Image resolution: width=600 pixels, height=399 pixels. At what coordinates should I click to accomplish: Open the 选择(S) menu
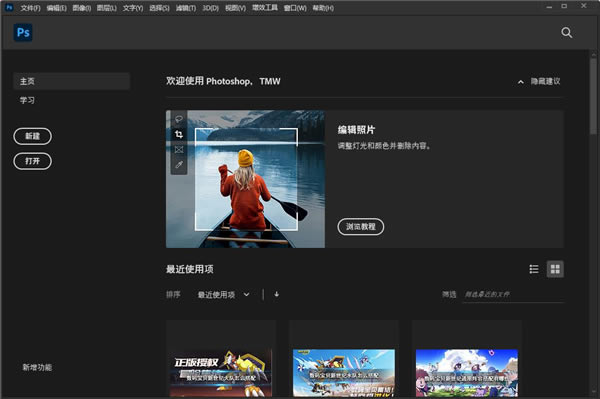(x=159, y=8)
